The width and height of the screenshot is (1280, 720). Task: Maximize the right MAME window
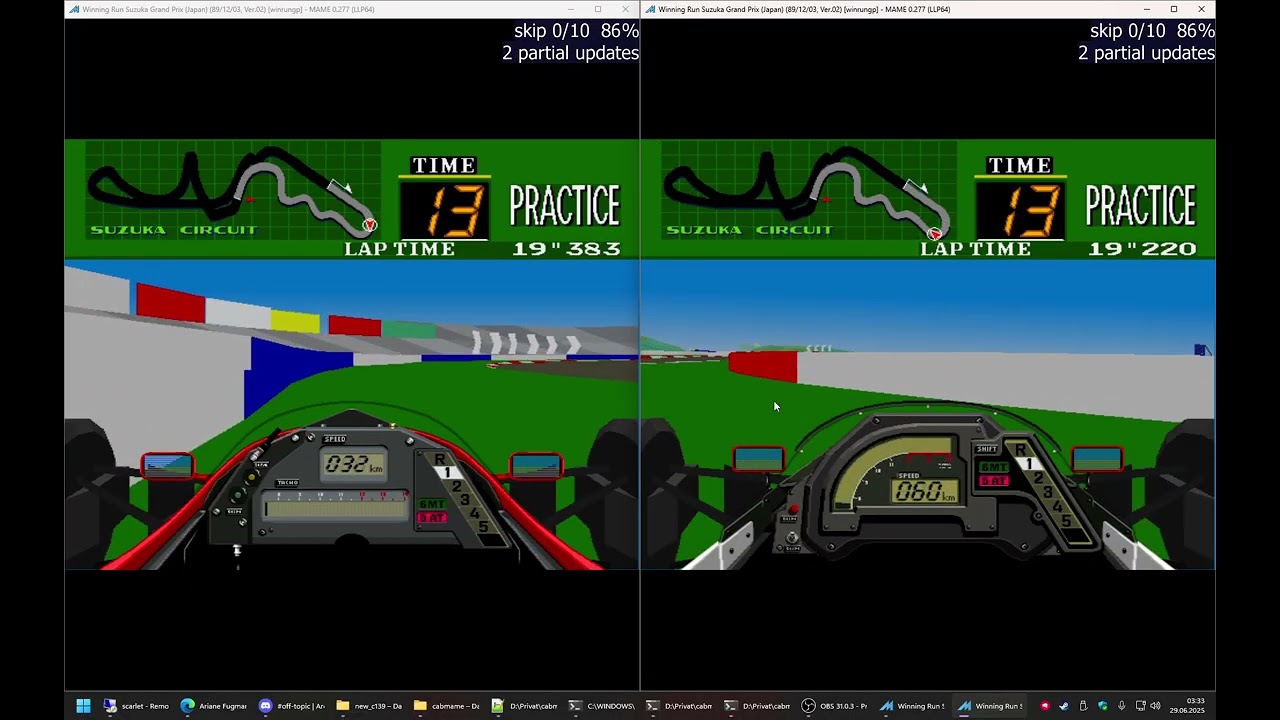[1174, 9]
